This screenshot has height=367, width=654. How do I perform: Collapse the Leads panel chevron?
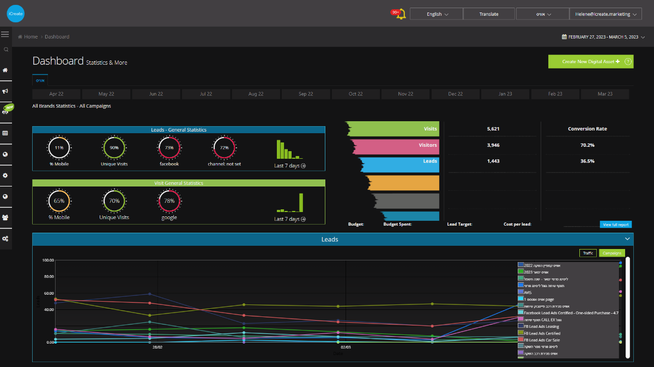627,239
